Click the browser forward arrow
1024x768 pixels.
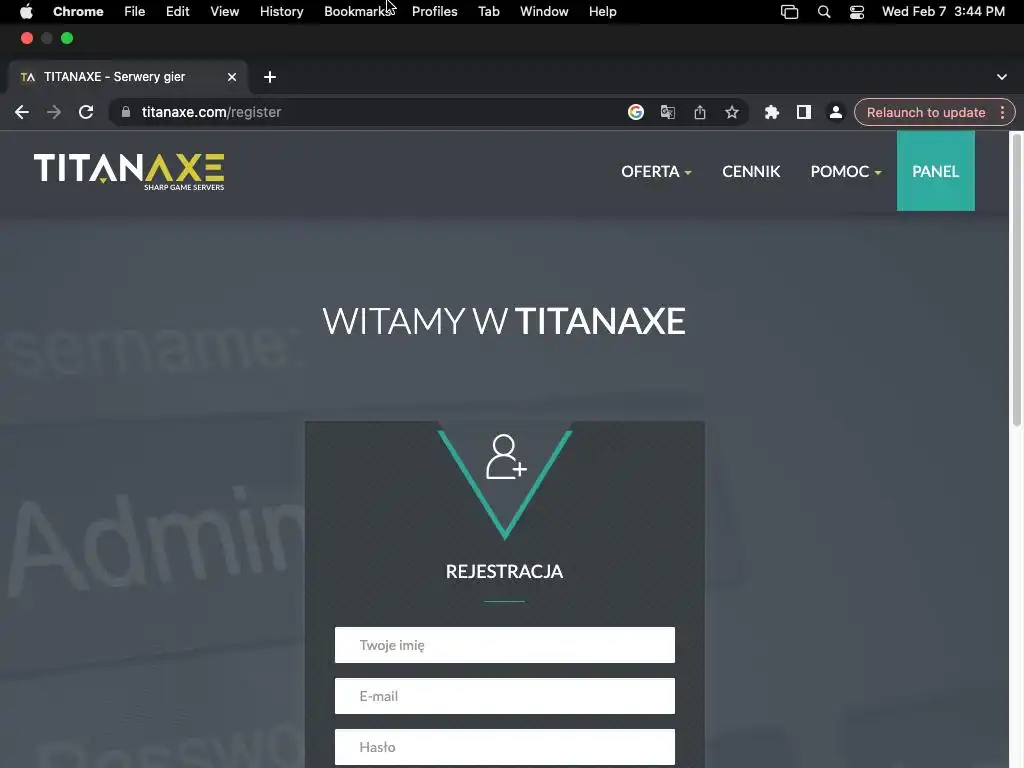[54, 112]
